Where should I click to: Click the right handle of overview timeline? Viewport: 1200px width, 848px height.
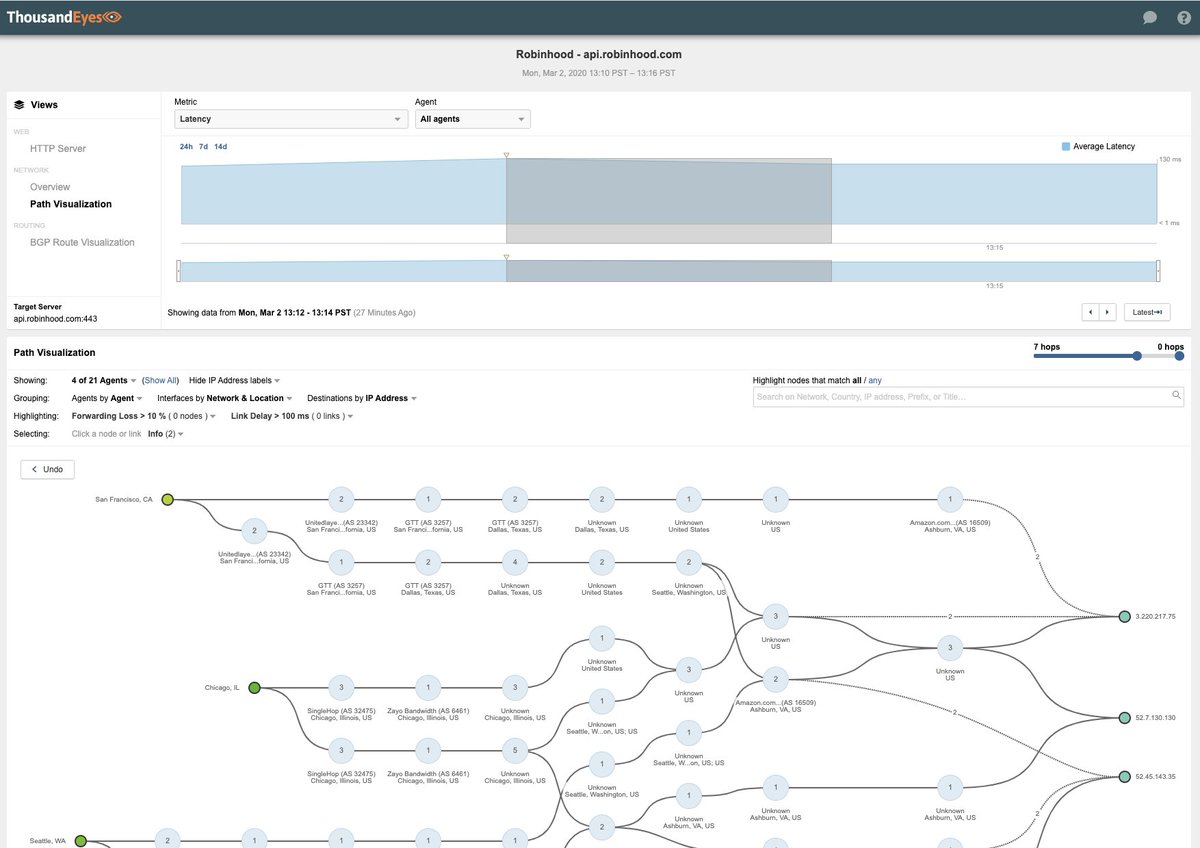(x=1158, y=271)
